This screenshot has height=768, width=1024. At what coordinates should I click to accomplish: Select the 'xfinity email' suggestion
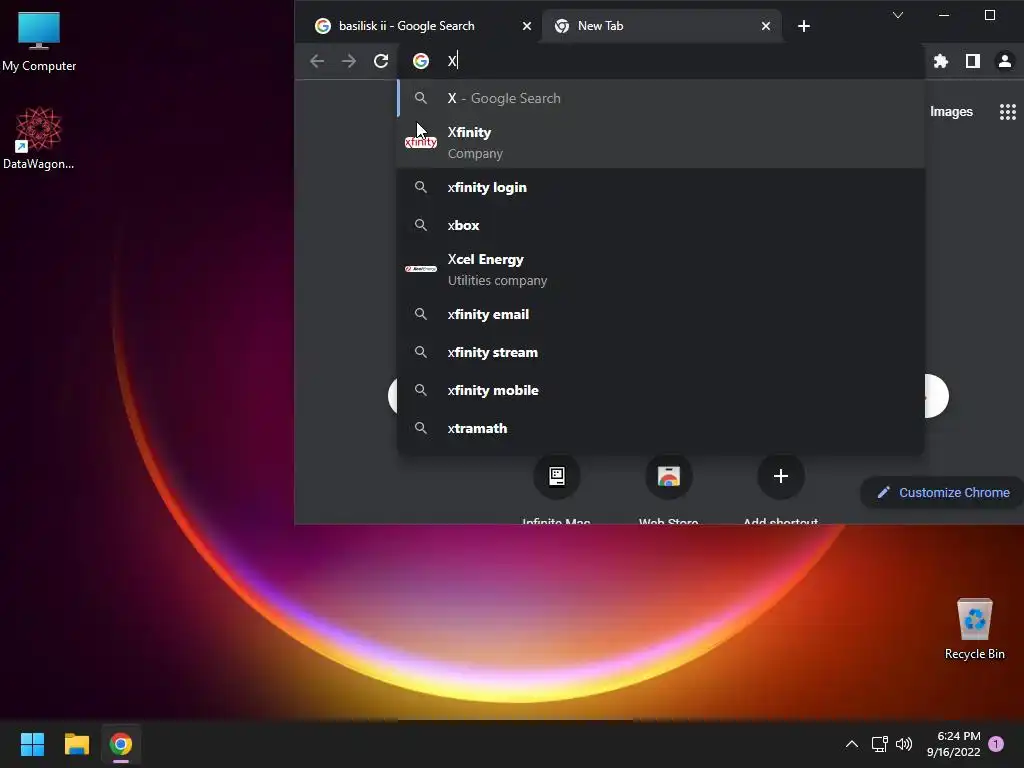(x=661, y=314)
